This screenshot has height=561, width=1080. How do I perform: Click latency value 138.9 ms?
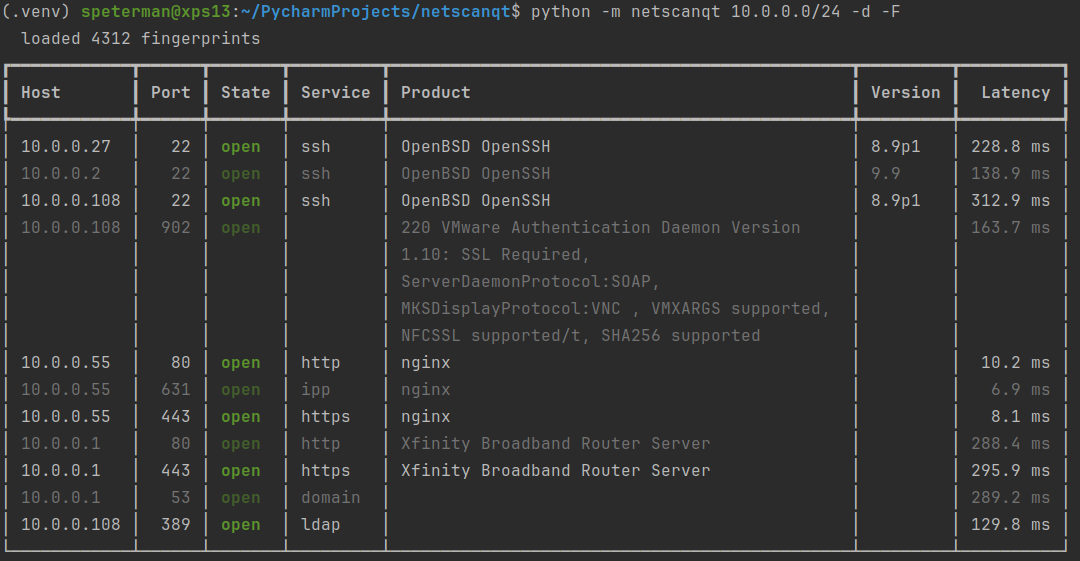pos(1010,174)
